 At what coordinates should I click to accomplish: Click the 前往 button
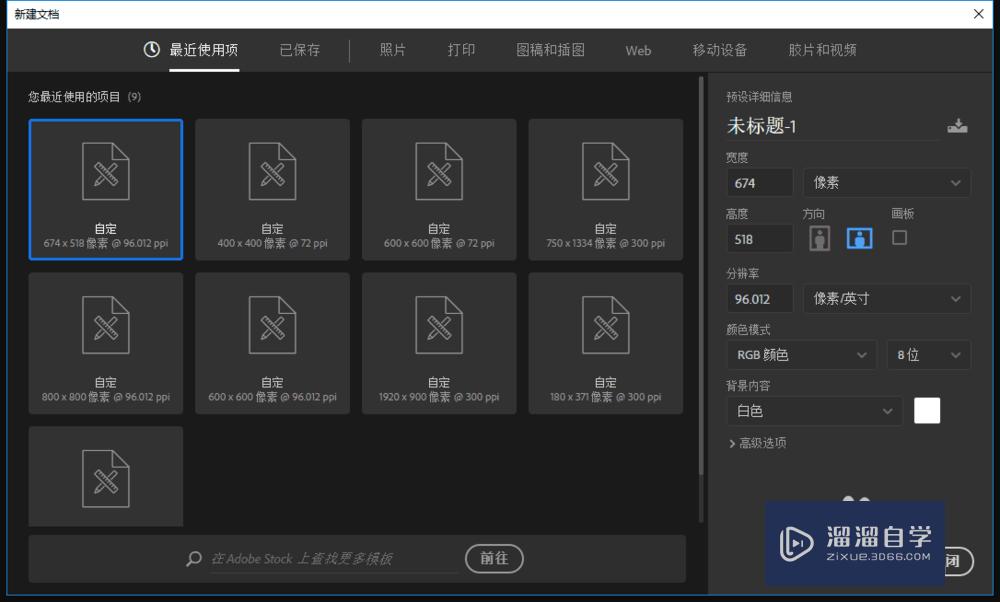pos(494,559)
